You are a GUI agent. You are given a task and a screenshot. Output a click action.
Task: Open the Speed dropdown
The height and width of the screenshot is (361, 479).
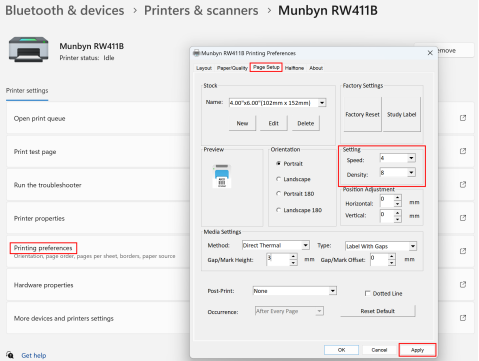[411, 158]
